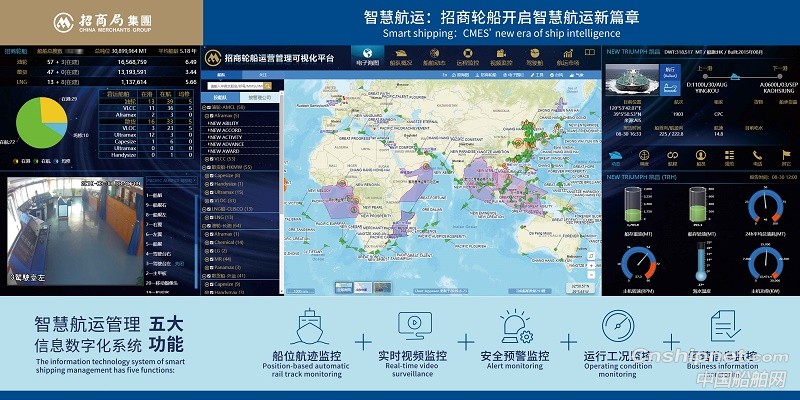
Task: Expand the Aframax (1) node
Action: pyautogui.click(x=207, y=234)
